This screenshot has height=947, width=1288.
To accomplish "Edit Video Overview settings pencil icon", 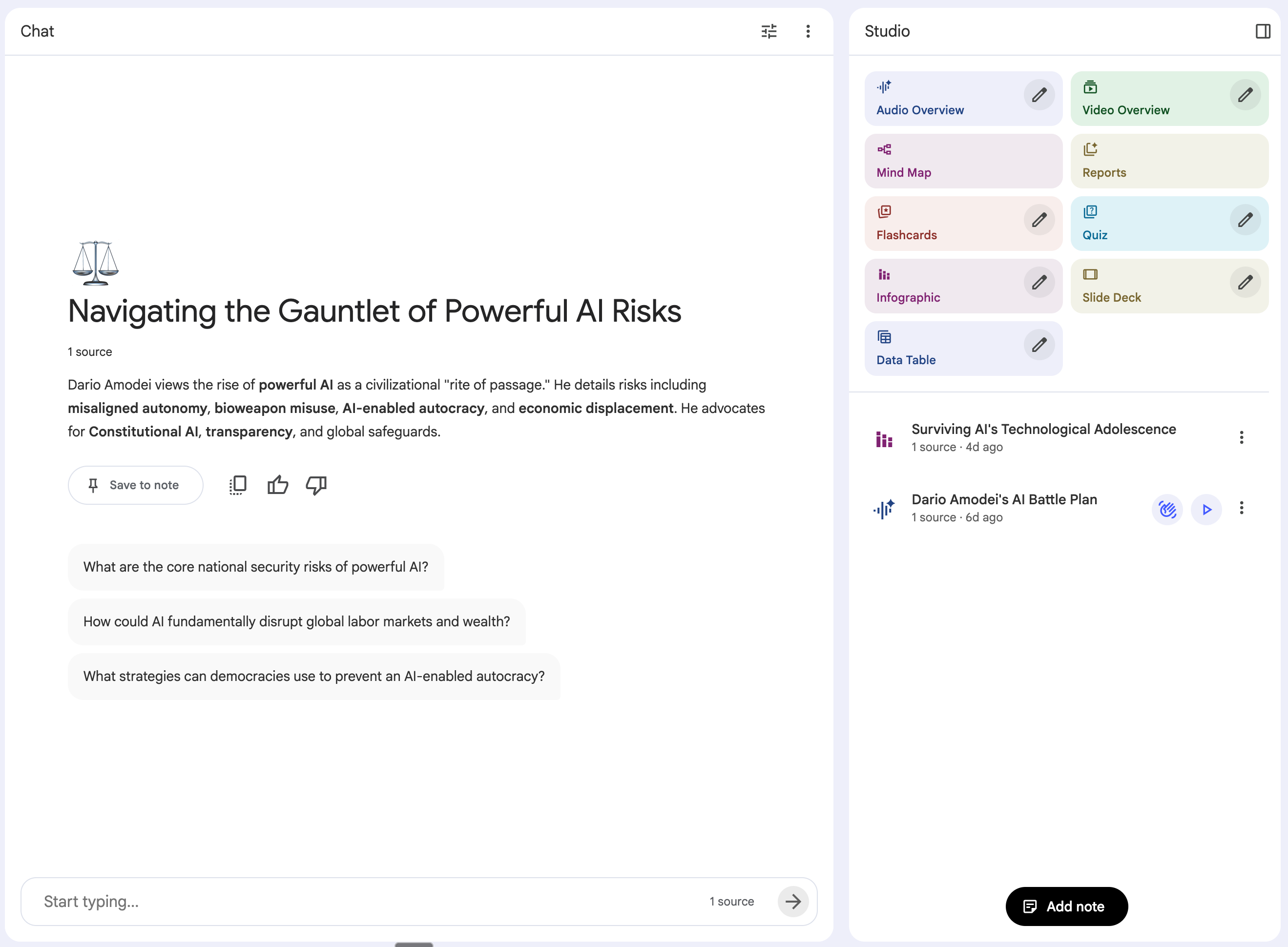I will (x=1245, y=95).
